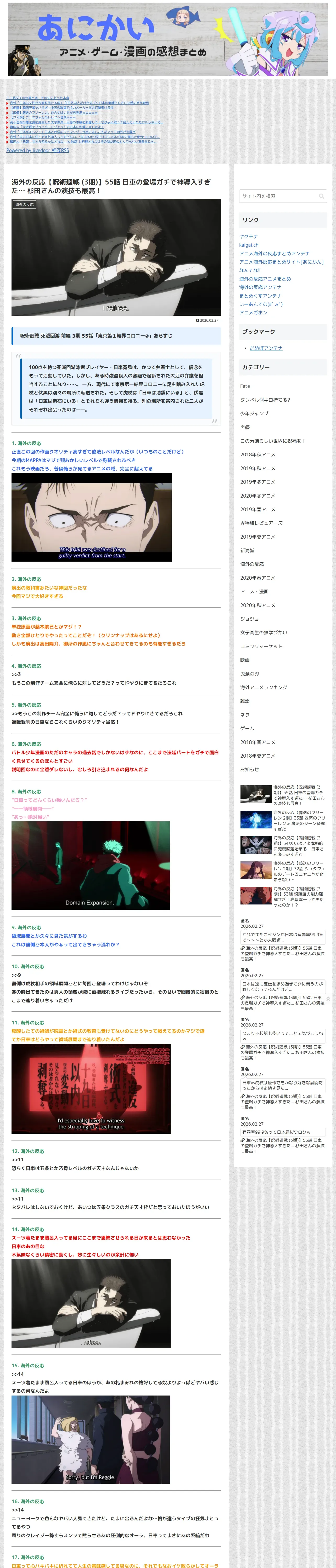Select the 海外アニメランキング category
Screen dimensions: 336x1568
[x=264, y=687]
